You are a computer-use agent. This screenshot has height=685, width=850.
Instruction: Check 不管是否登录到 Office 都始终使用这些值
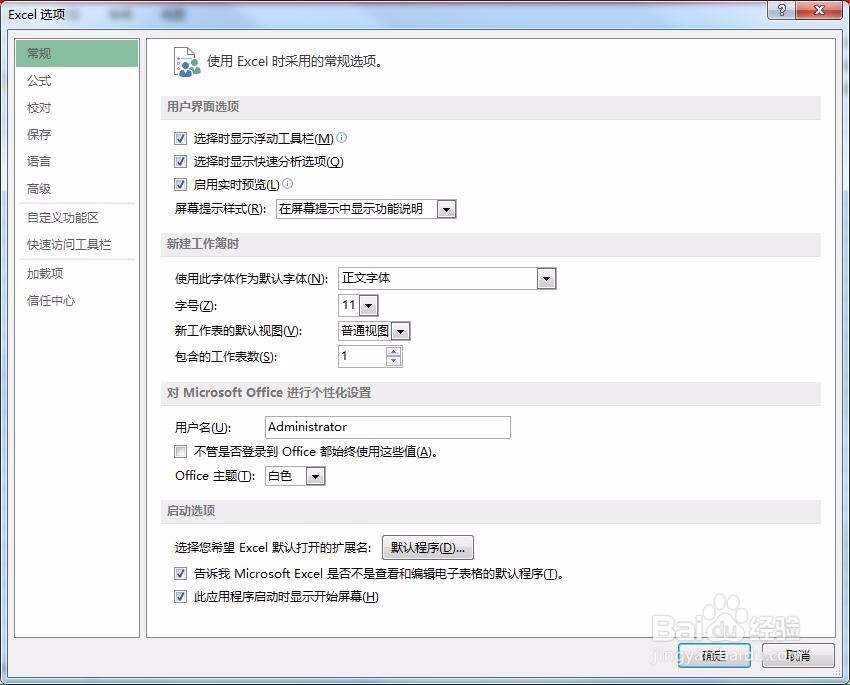(180, 451)
